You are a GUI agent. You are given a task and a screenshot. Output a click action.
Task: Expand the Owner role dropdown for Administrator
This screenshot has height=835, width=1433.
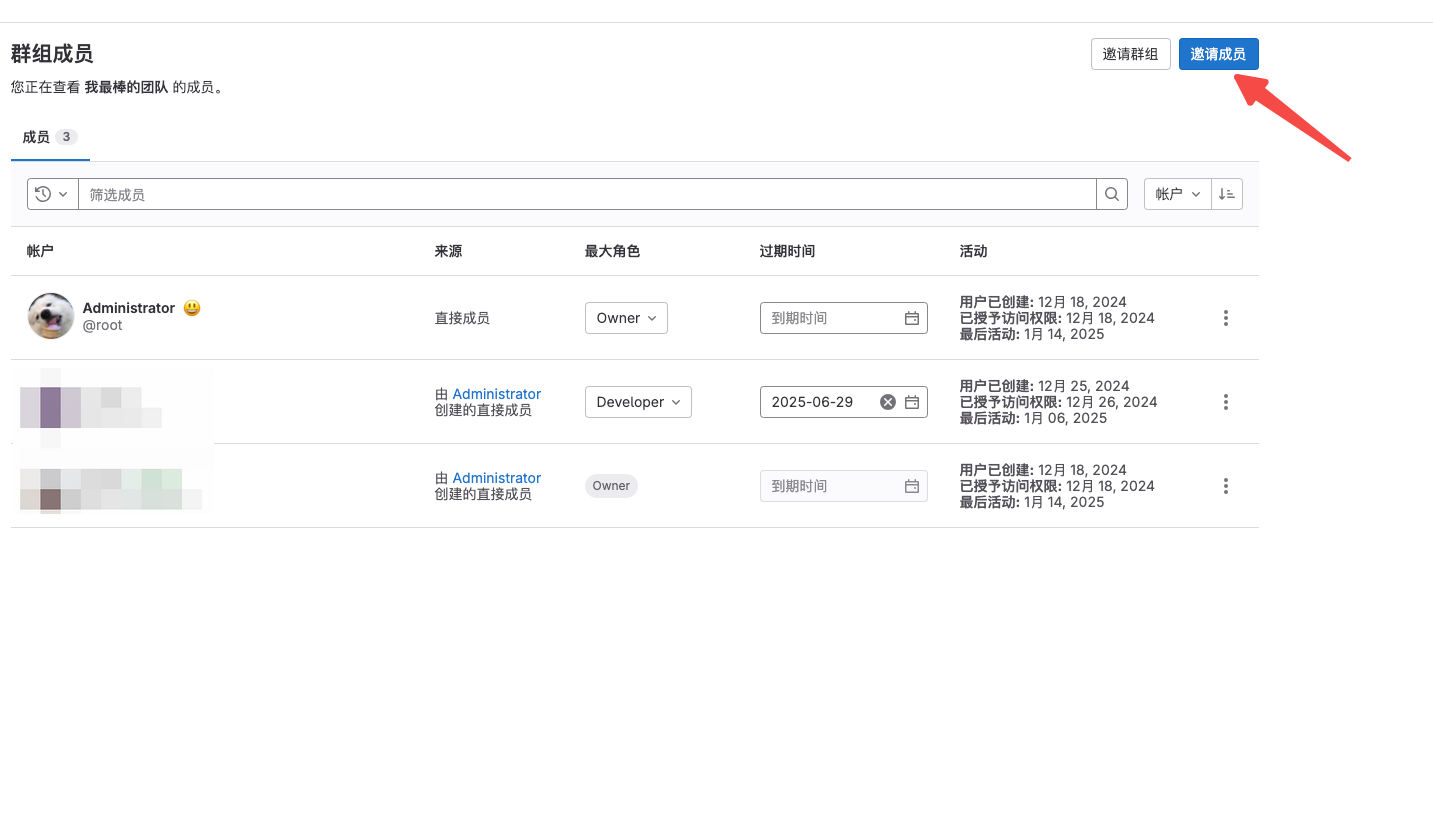[x=626, y=318]
